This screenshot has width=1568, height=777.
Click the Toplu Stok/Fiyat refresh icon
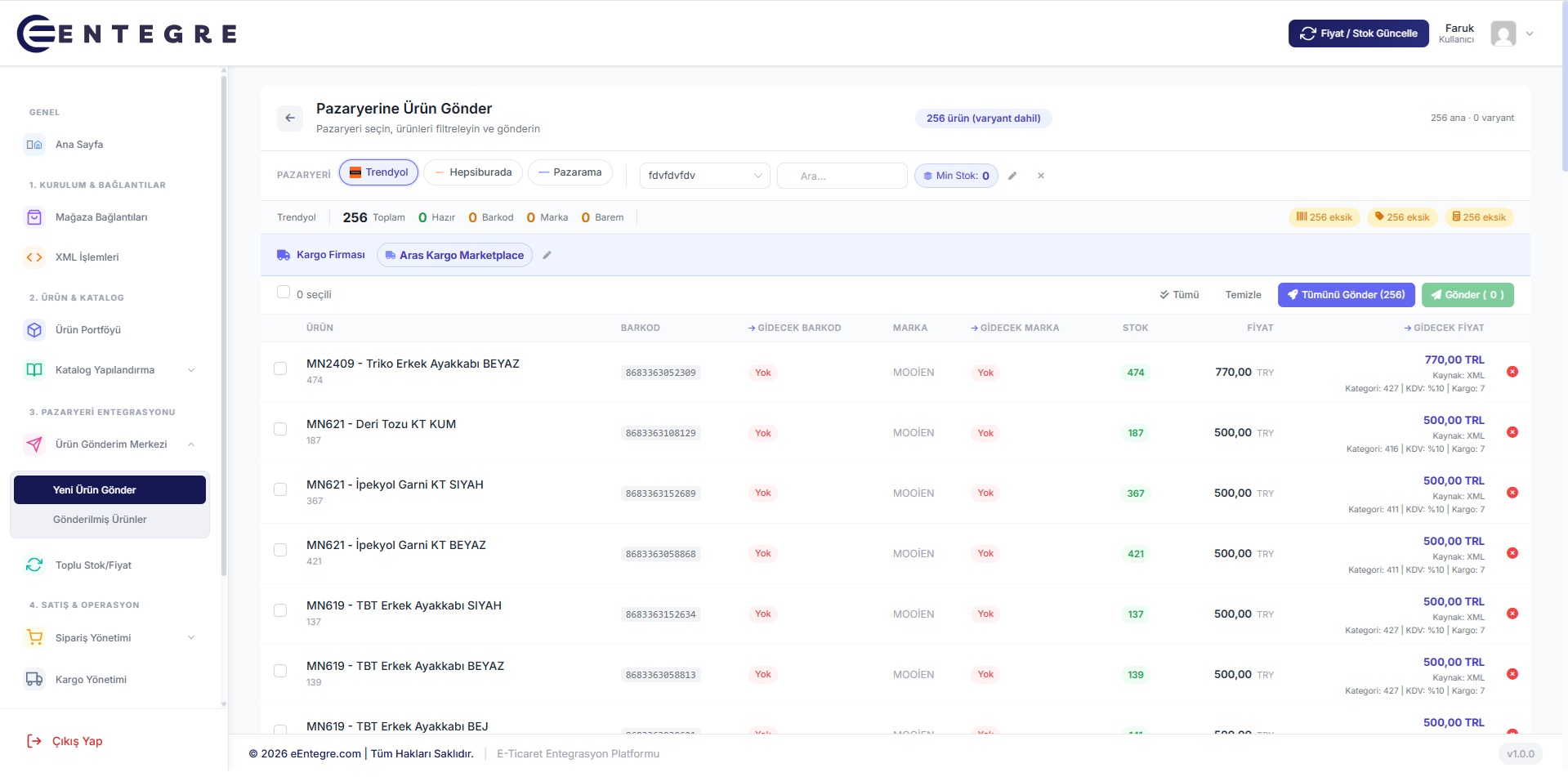tap(34, 565)
